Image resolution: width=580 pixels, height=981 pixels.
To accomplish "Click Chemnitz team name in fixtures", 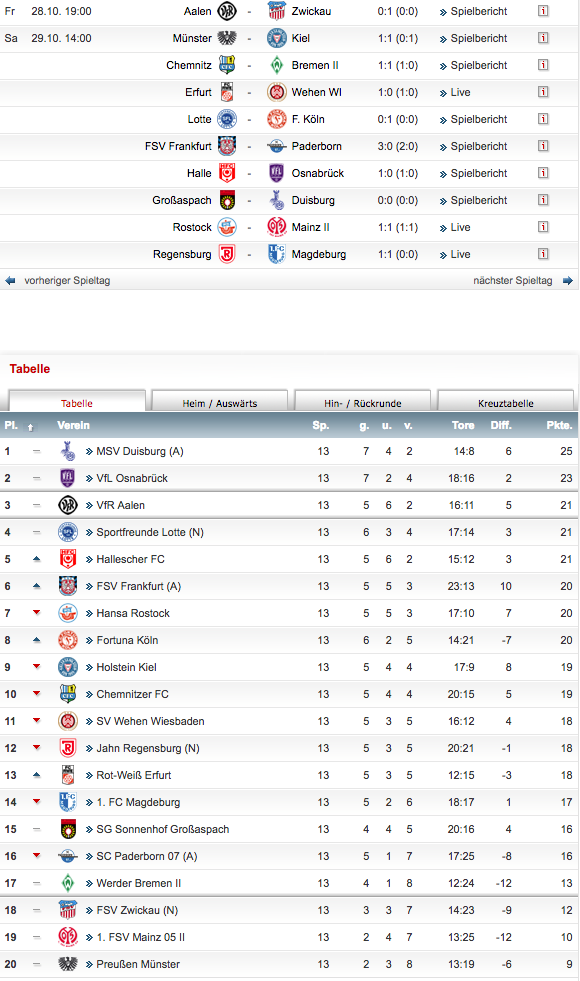I will coord(189,65).
